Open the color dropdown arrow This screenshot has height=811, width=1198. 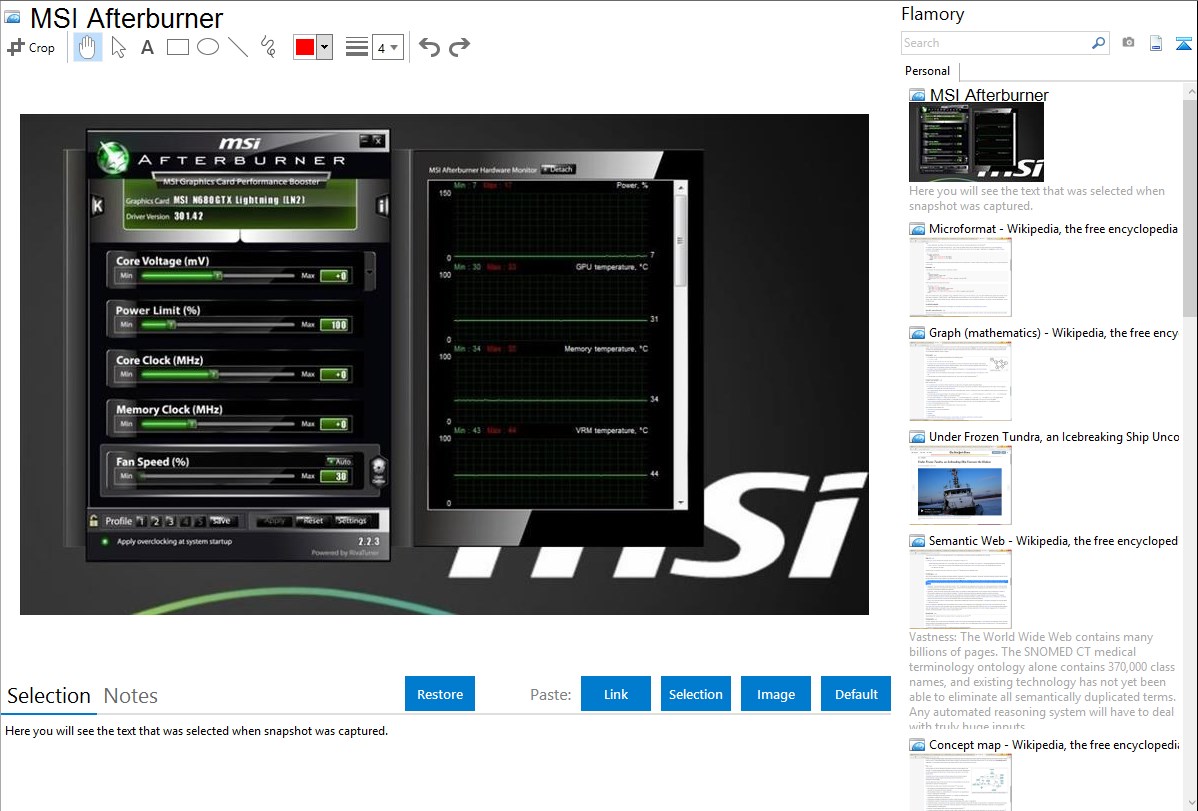[x=324, y=47]
